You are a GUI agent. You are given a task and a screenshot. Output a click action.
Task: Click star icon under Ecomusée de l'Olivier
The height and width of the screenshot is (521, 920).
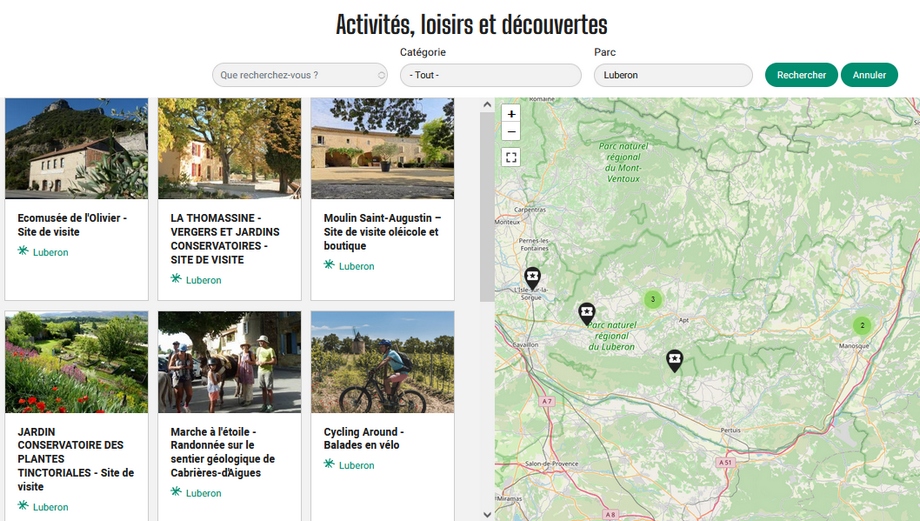click(x=23, y=251)
